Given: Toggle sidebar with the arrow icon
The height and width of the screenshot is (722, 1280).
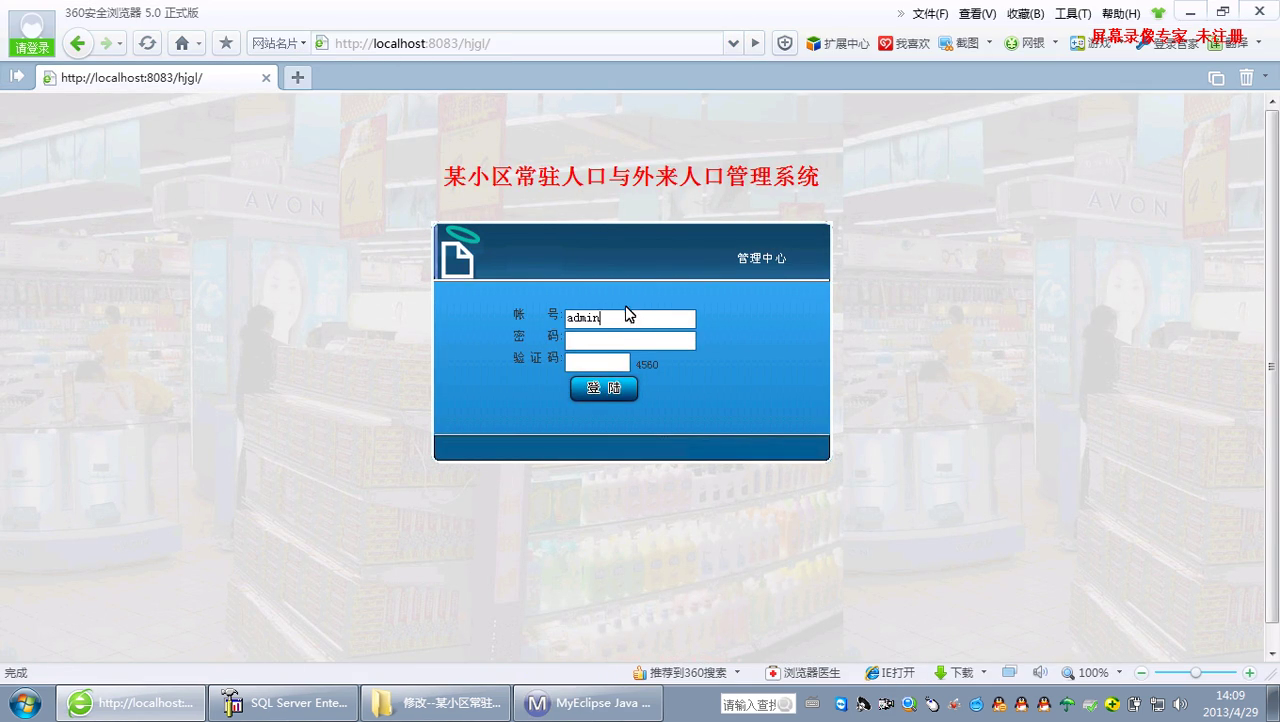Looking at the screenshot, I should click(17, 76).
